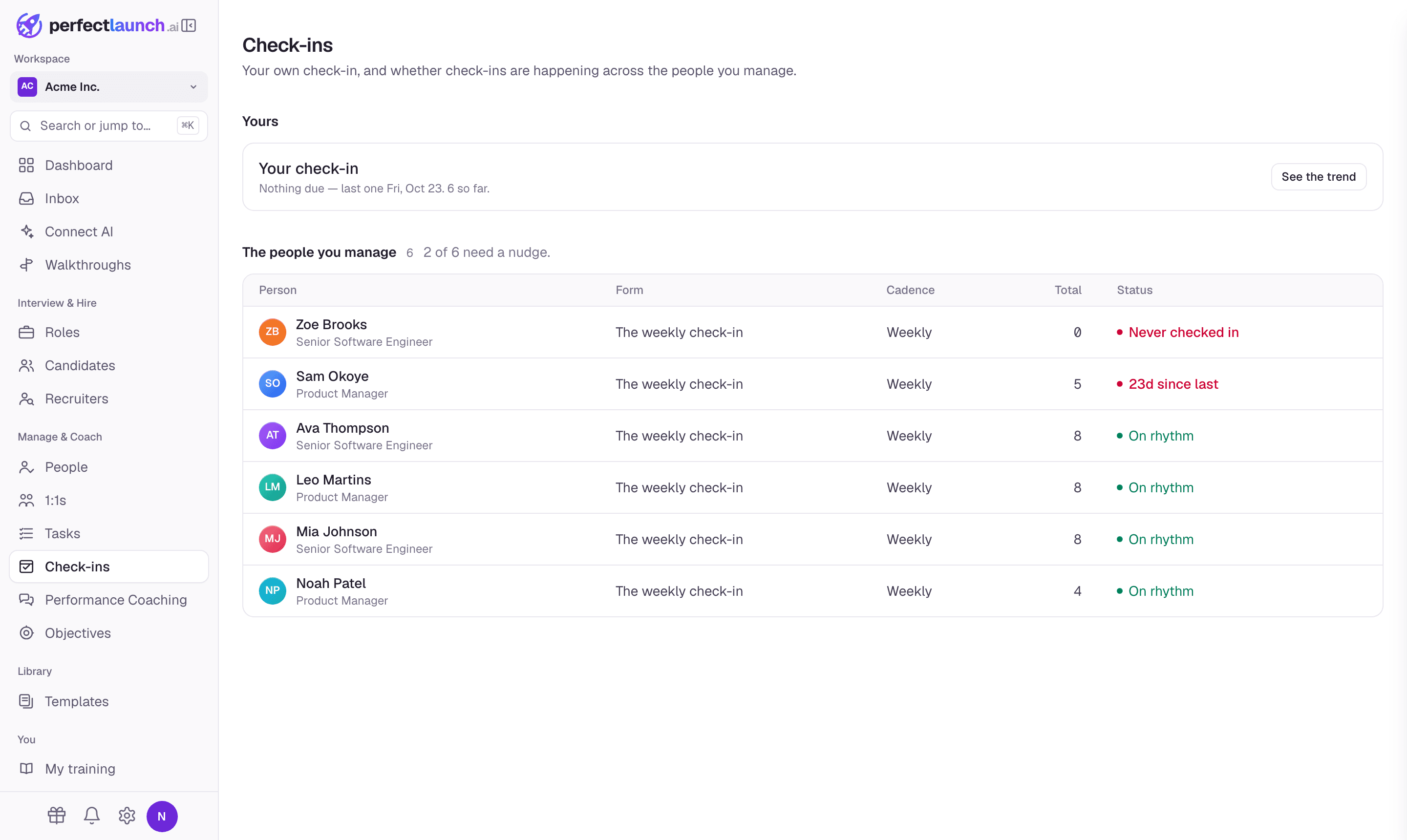The image size is (1407, 840).
Task: Select Check-ins in sidebar
Action: pos(109,567)
